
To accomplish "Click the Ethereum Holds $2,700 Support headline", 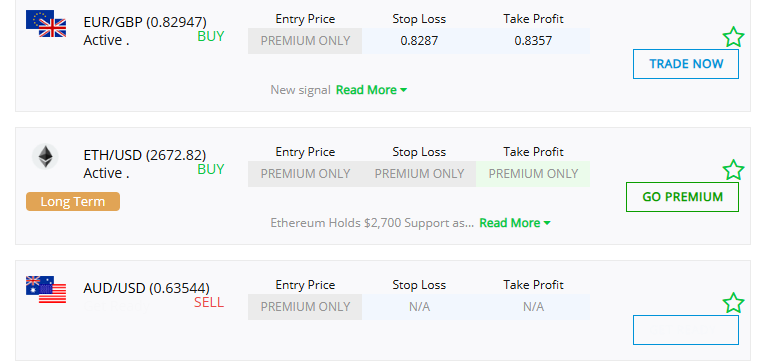I will [372, 223].
